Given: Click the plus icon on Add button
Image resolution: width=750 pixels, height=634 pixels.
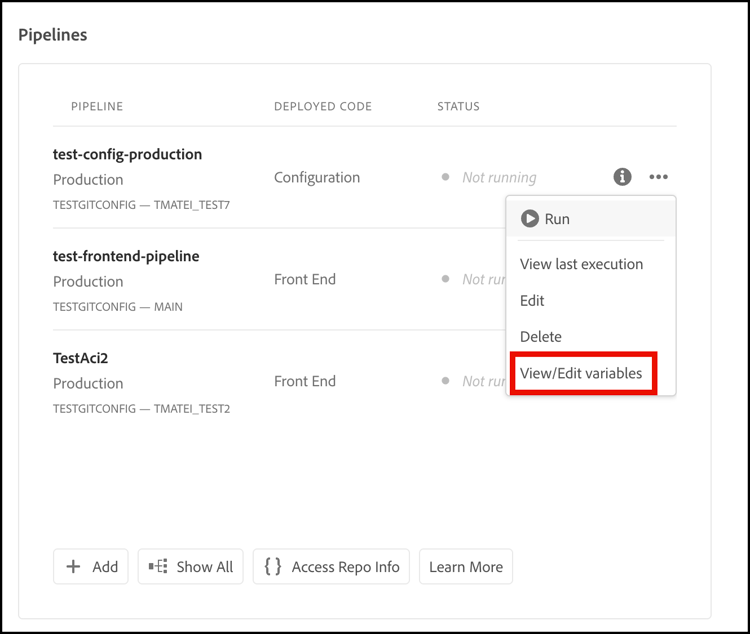Looking at the screenshot, I should coord(73,567).
